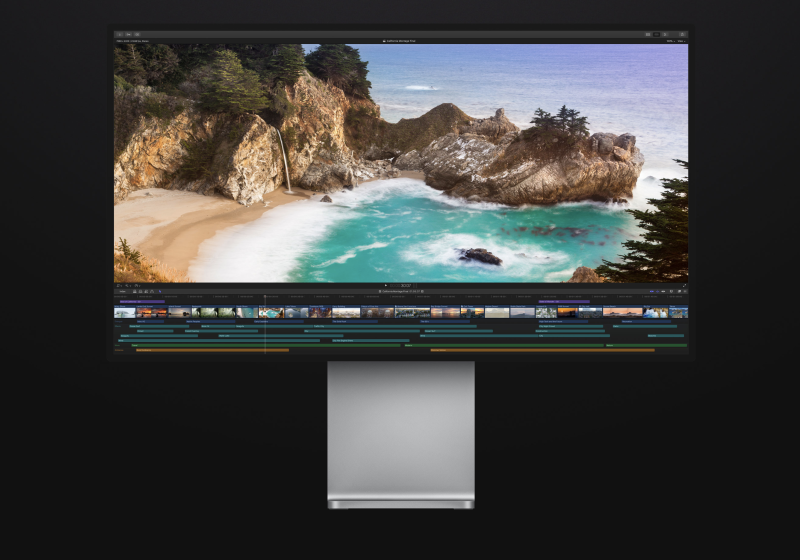Open the Titles and Generators sidebar icon
The width and height of the screenshot is (800, 560).
point(137,34)
